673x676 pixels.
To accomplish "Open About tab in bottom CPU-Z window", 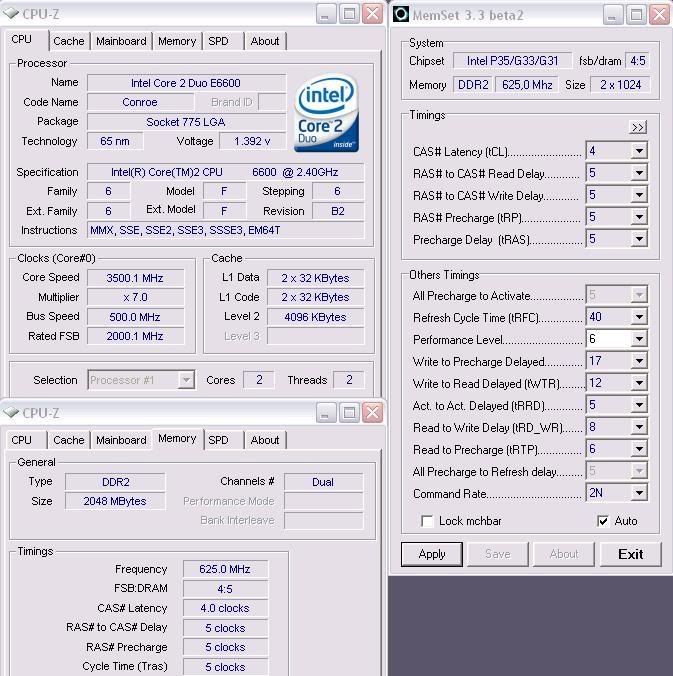I will [265, 440].
